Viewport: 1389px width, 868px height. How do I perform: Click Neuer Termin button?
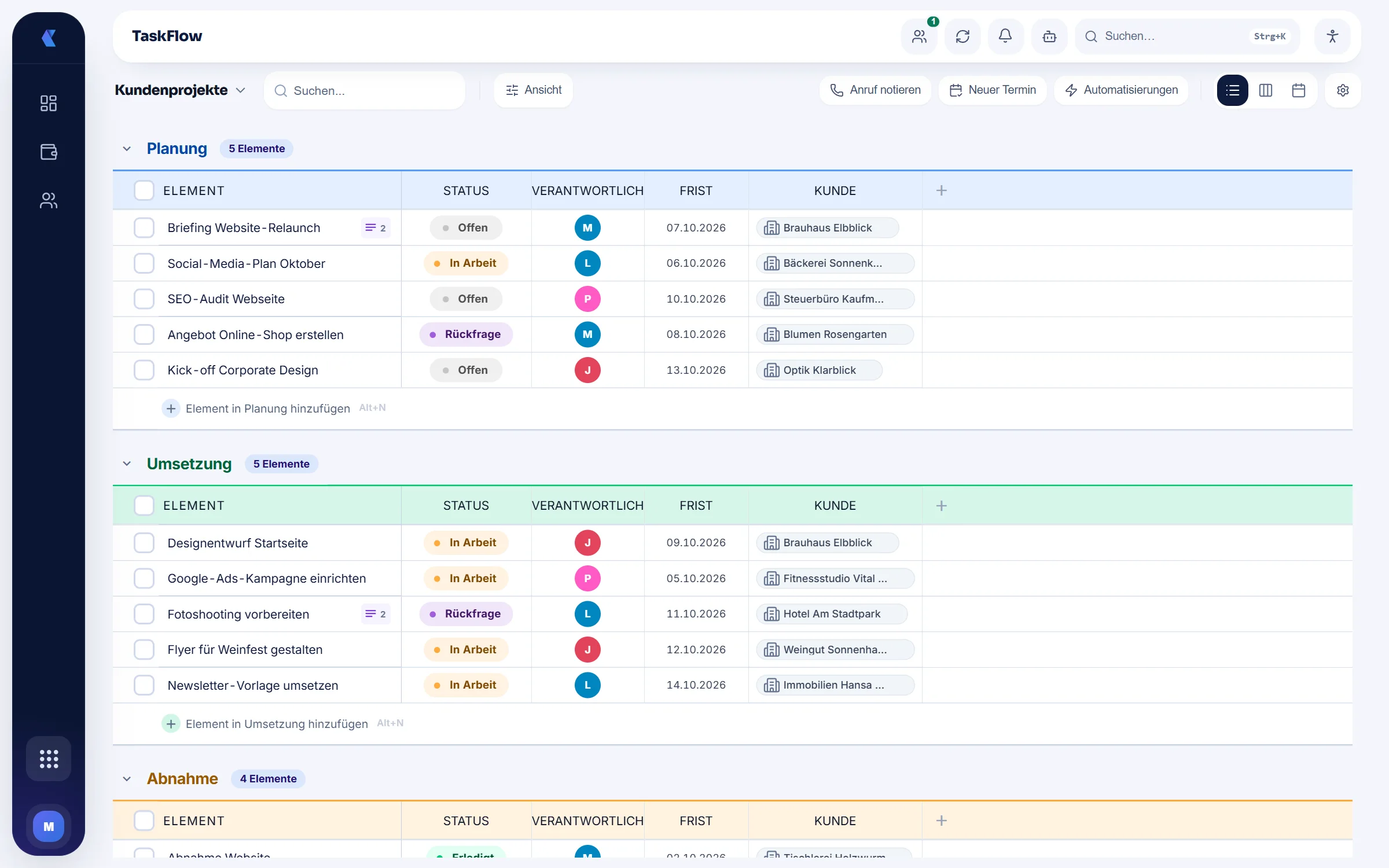(x=993, y=90)
